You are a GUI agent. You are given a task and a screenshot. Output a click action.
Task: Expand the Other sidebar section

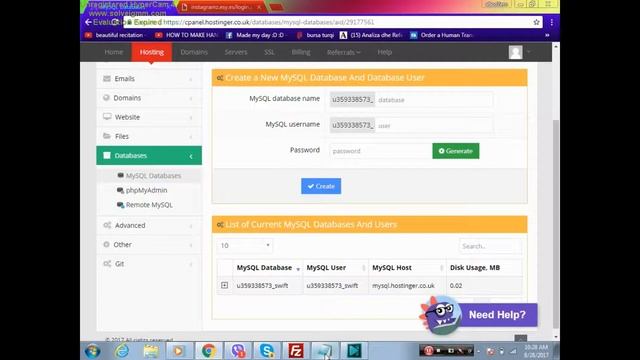(x=149, y=244)
